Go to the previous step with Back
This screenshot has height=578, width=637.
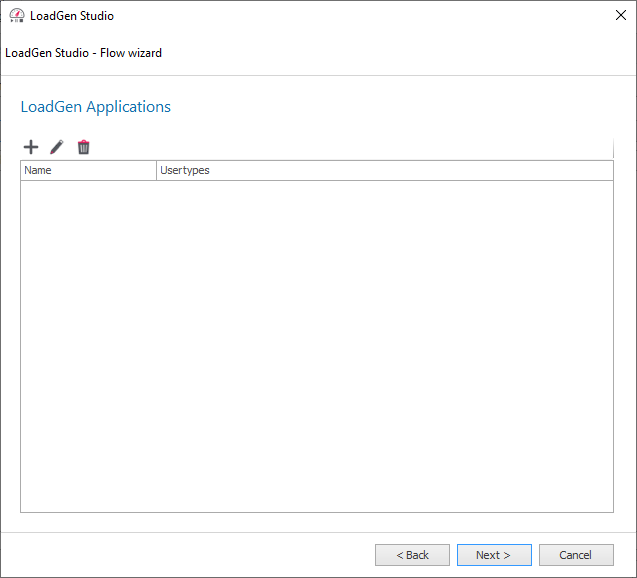click(x=412, y=555)
